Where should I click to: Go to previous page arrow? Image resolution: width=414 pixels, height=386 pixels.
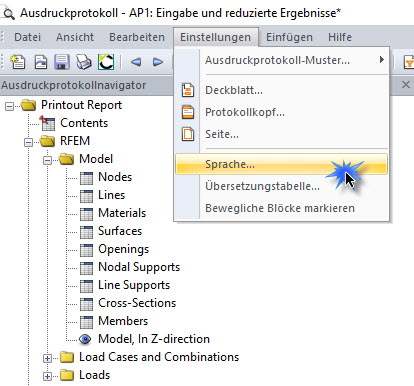[136, 62]
